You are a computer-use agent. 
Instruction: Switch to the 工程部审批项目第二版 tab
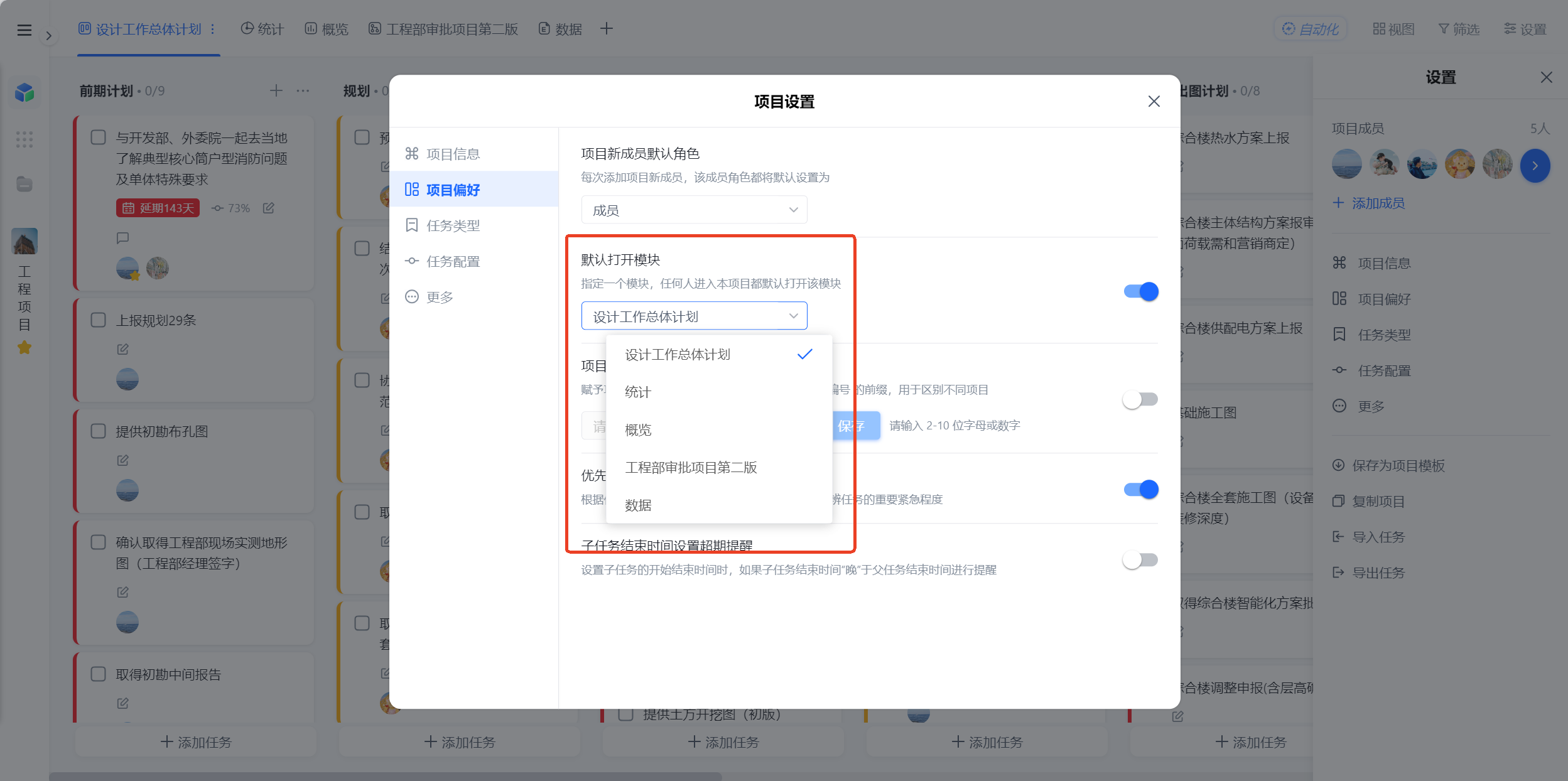pos(443,29)
